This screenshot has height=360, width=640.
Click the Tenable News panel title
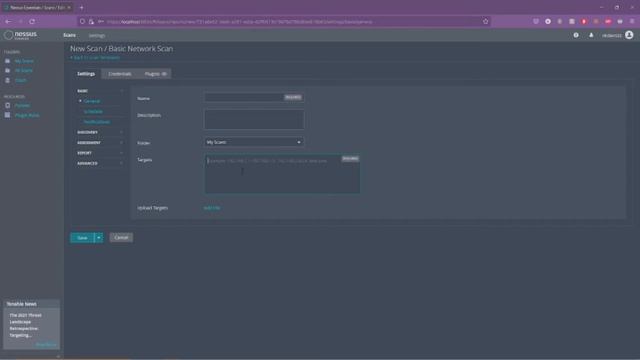pos(22,304)
